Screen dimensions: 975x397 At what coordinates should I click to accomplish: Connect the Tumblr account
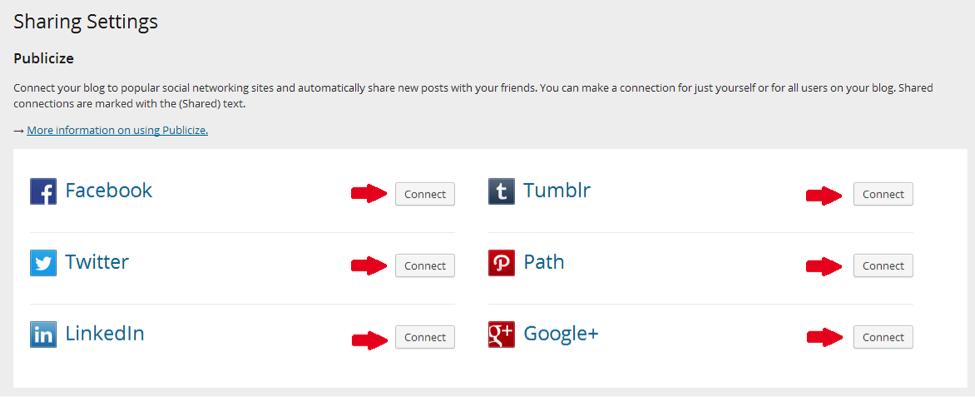883,194
